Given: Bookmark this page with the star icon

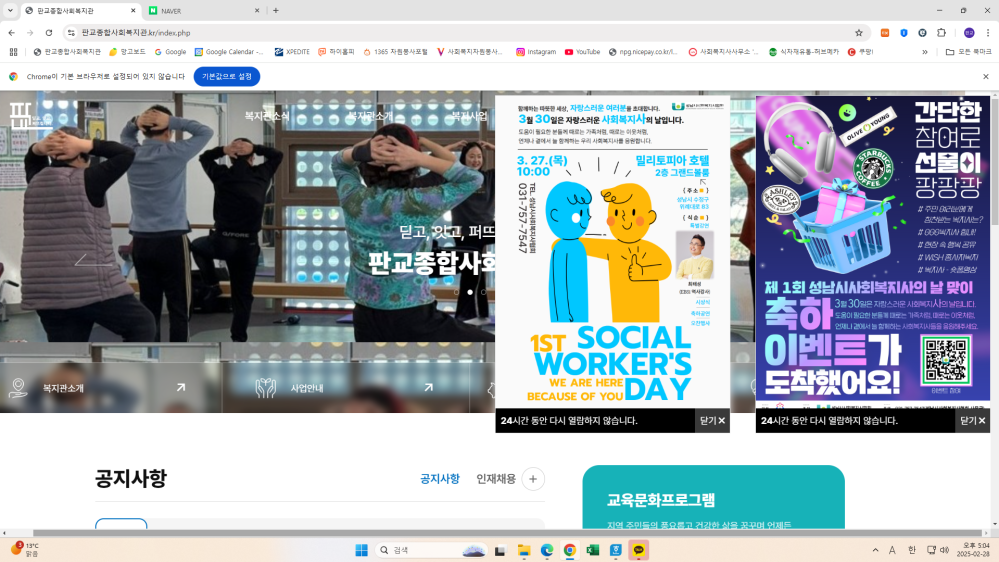Looking at the screenshot, I should coord(859,32).
